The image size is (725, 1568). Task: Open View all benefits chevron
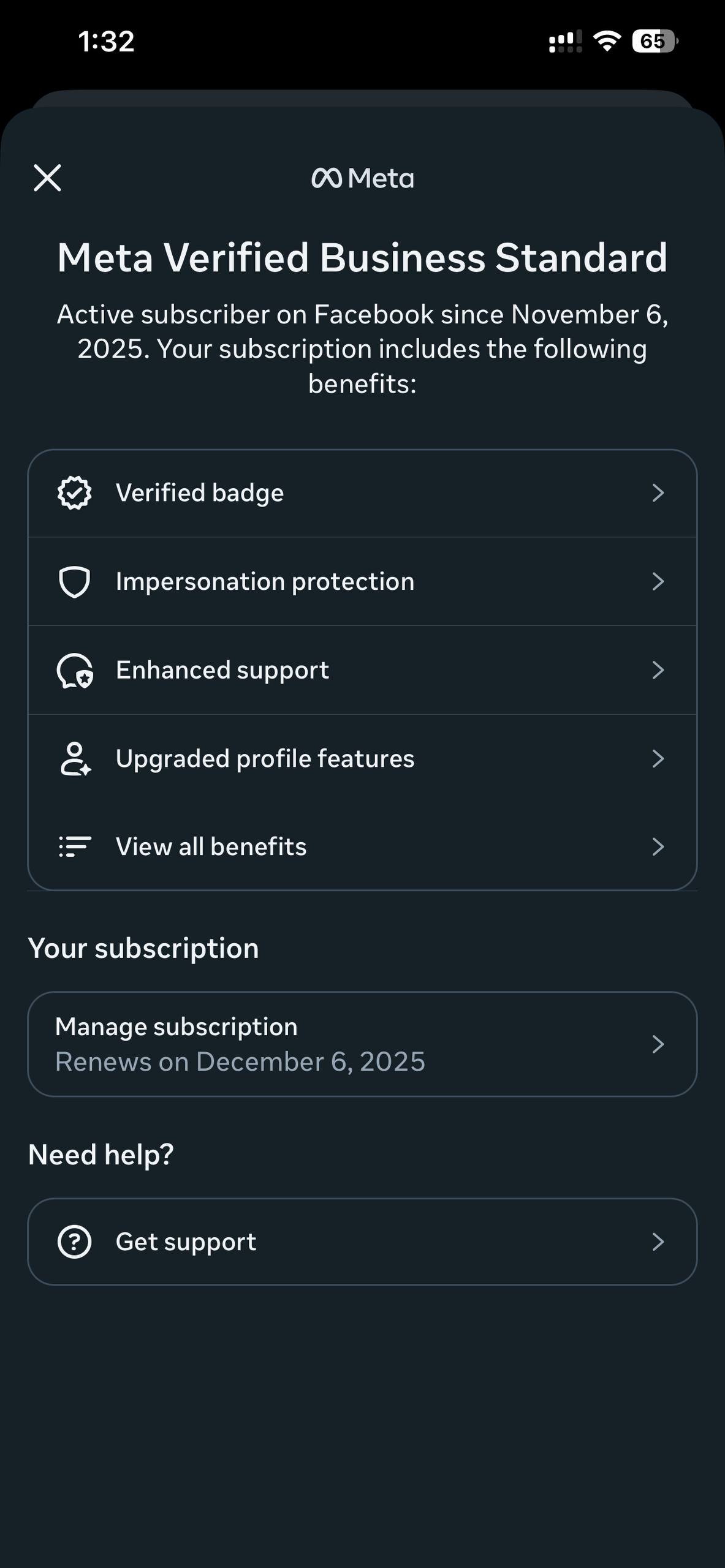pos(658,846)
